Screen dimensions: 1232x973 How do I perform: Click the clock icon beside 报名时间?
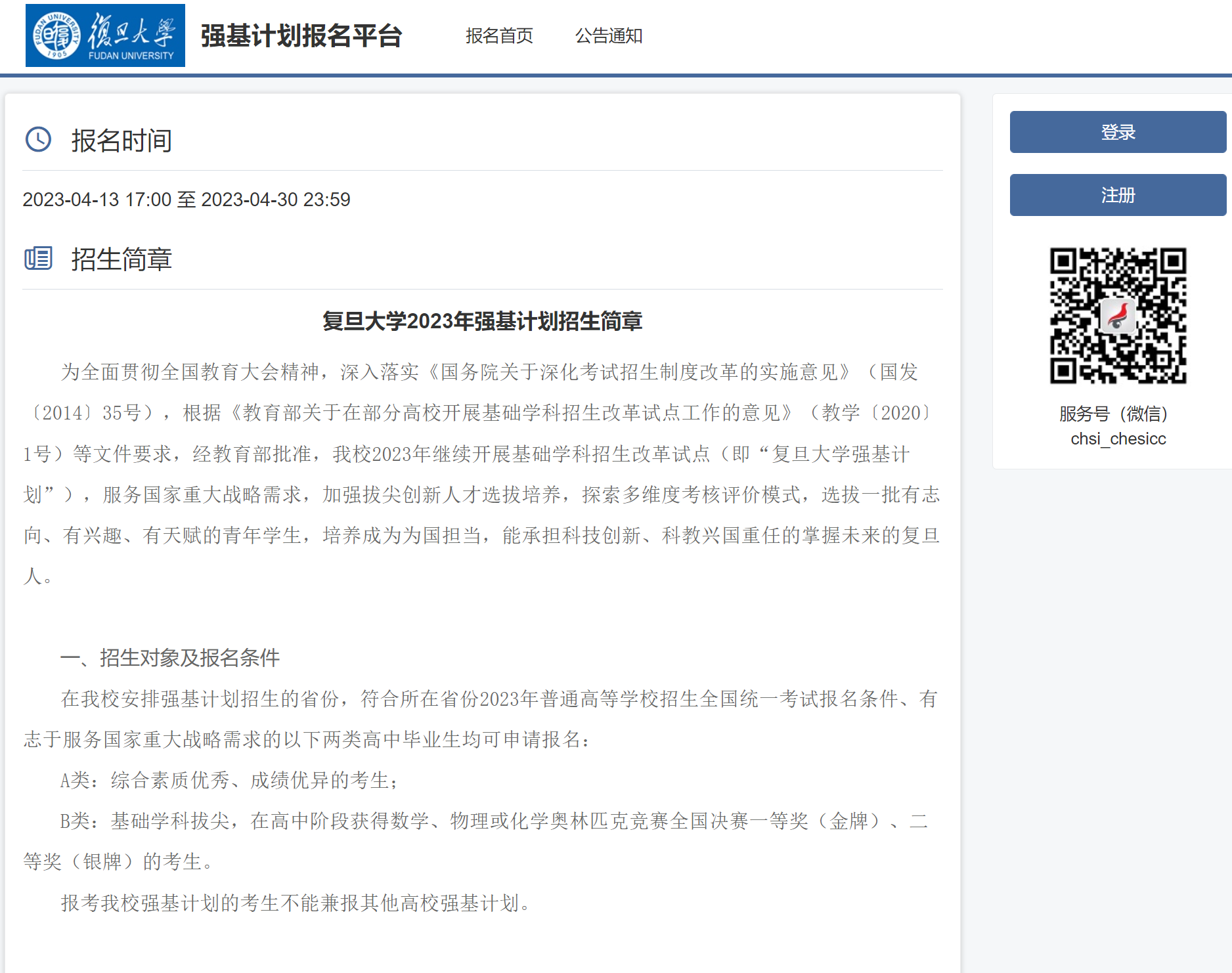[38, 140]
